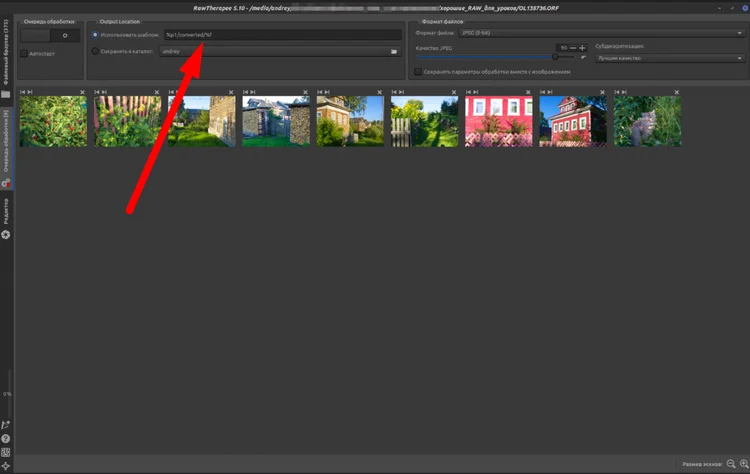Increase JPEG quality with the plus button
Screen dimensions: 750x474
point(582,47)
